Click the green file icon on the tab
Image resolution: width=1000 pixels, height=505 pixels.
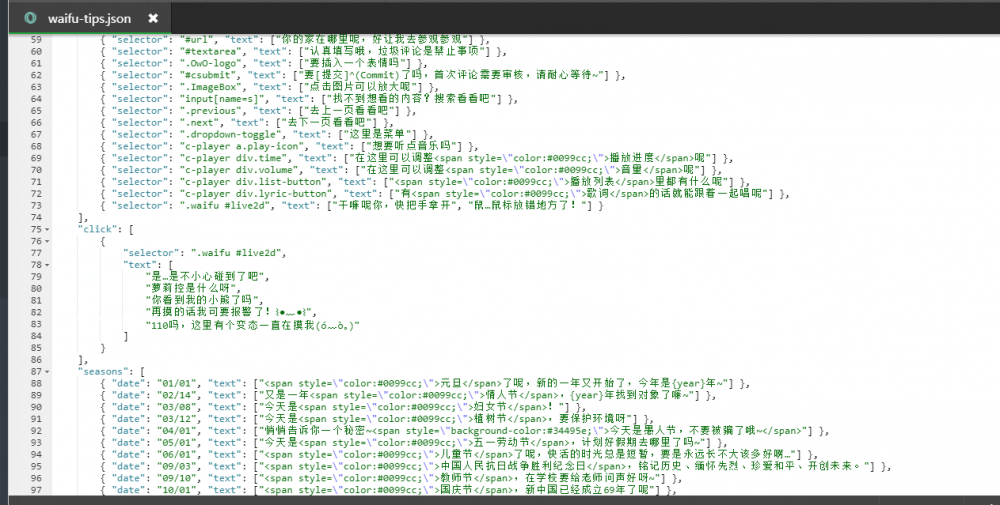tap(31, 18)
